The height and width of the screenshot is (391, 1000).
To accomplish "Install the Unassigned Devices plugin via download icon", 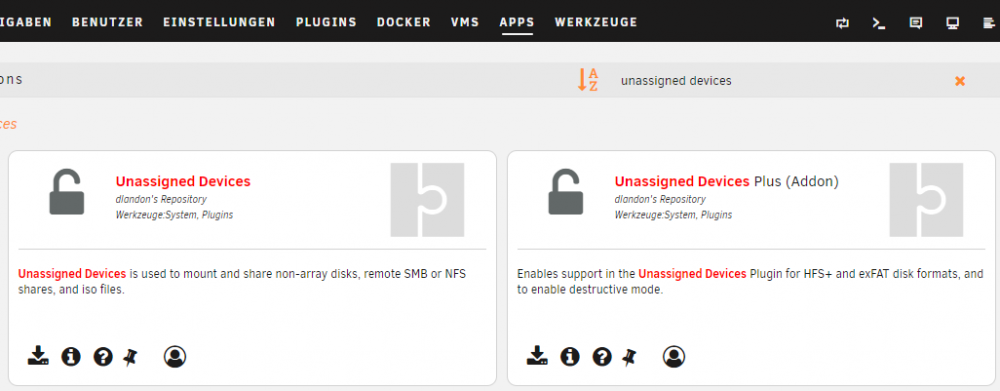I will (x=38, y=356).
